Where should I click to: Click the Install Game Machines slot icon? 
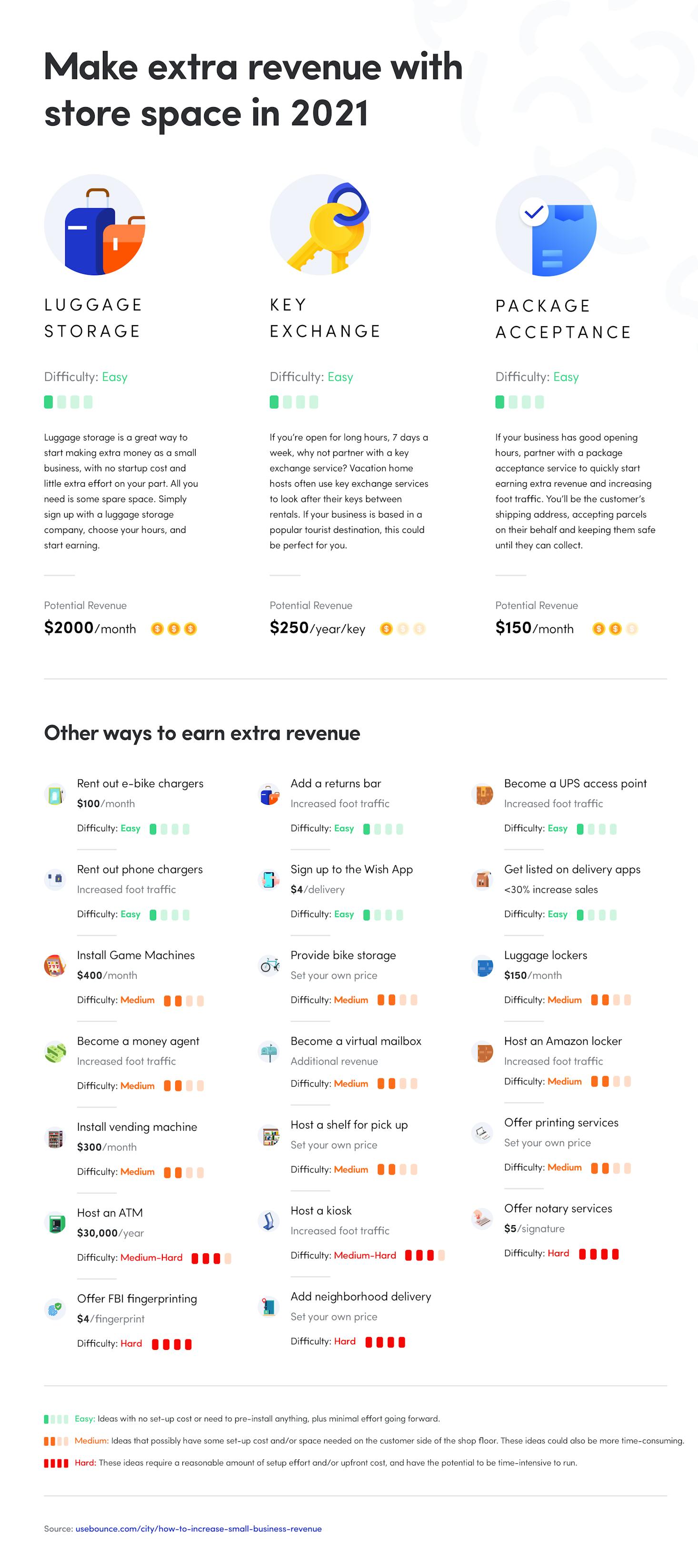pos(55,965)
